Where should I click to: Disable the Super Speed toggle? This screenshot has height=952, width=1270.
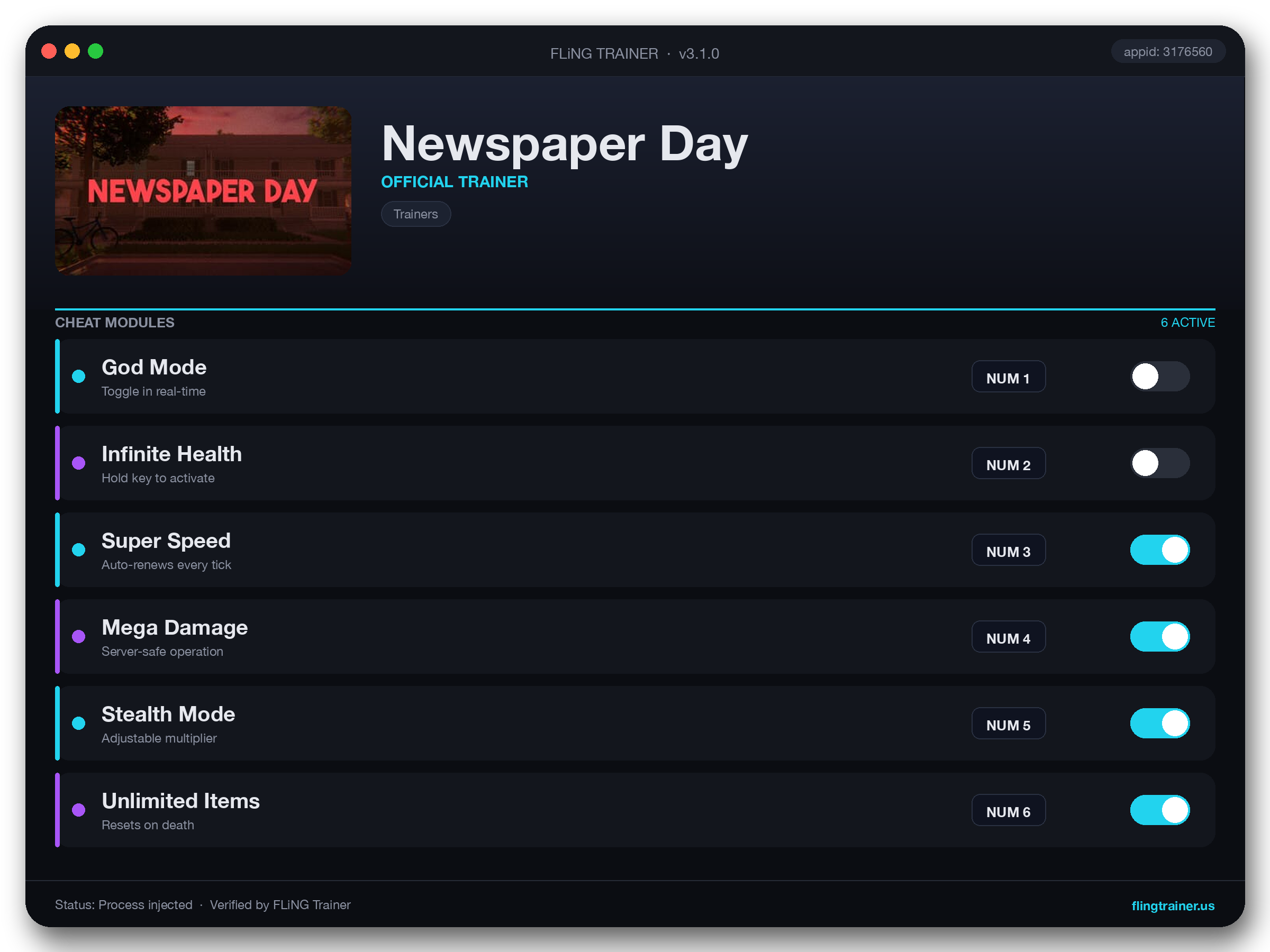pos(1160,550)
